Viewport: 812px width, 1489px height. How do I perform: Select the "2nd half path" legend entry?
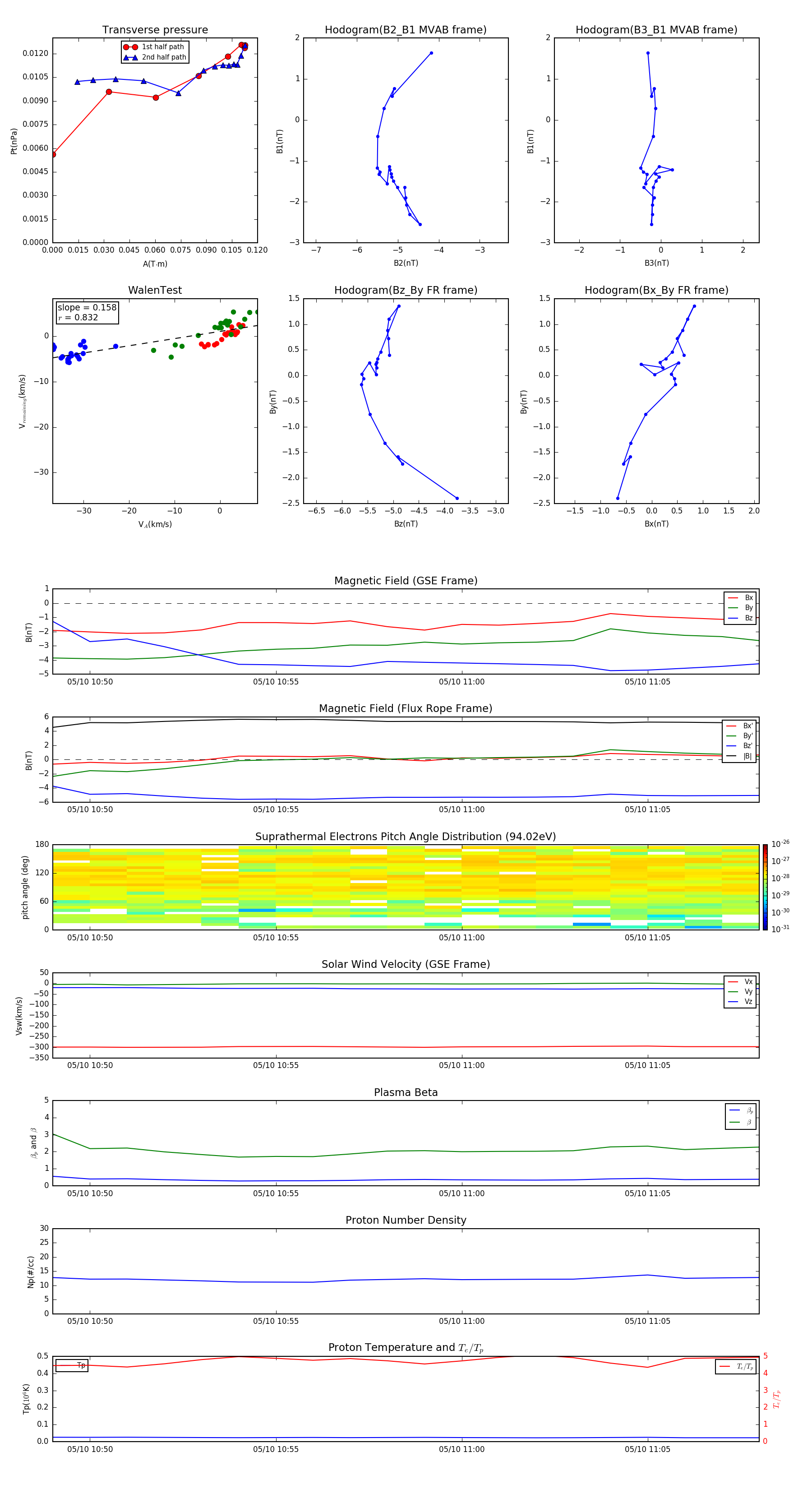tap(154, 57)
